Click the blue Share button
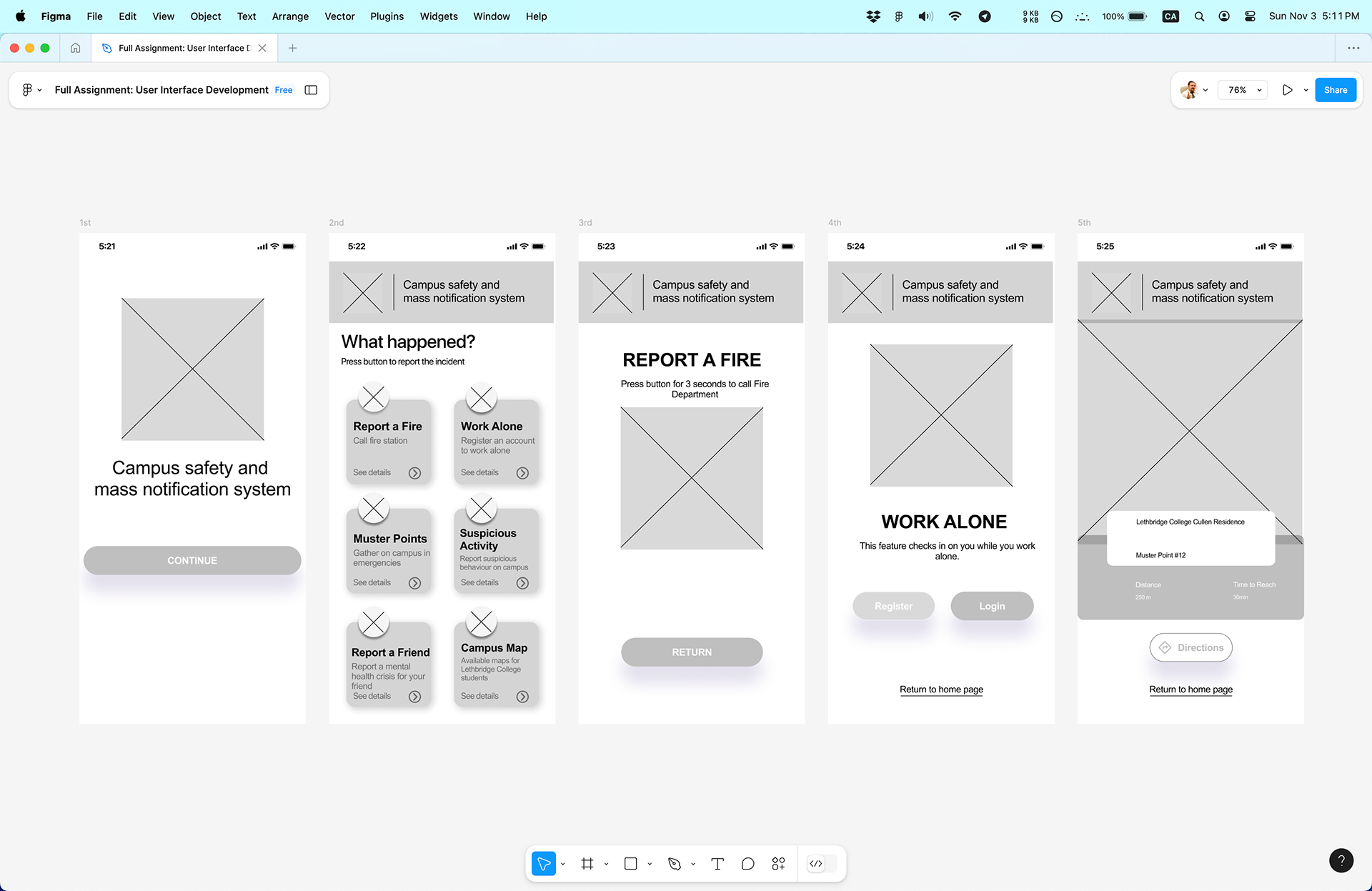1372x891 pixels. (1335, 90)
